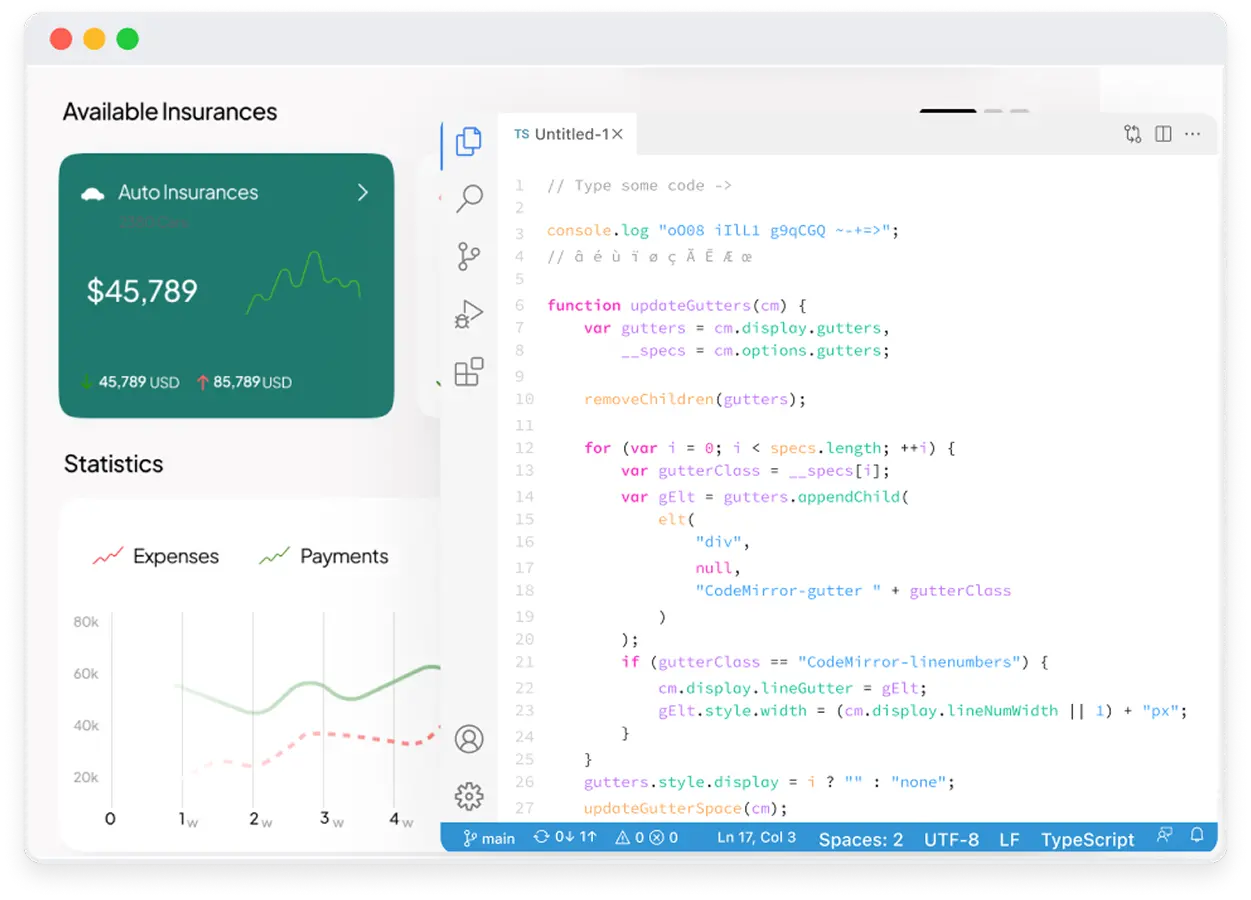The height and width of the screenshot is (900, 1251).
Task: Open the Manage settings gear icon
Action: [x=469, y=796]
